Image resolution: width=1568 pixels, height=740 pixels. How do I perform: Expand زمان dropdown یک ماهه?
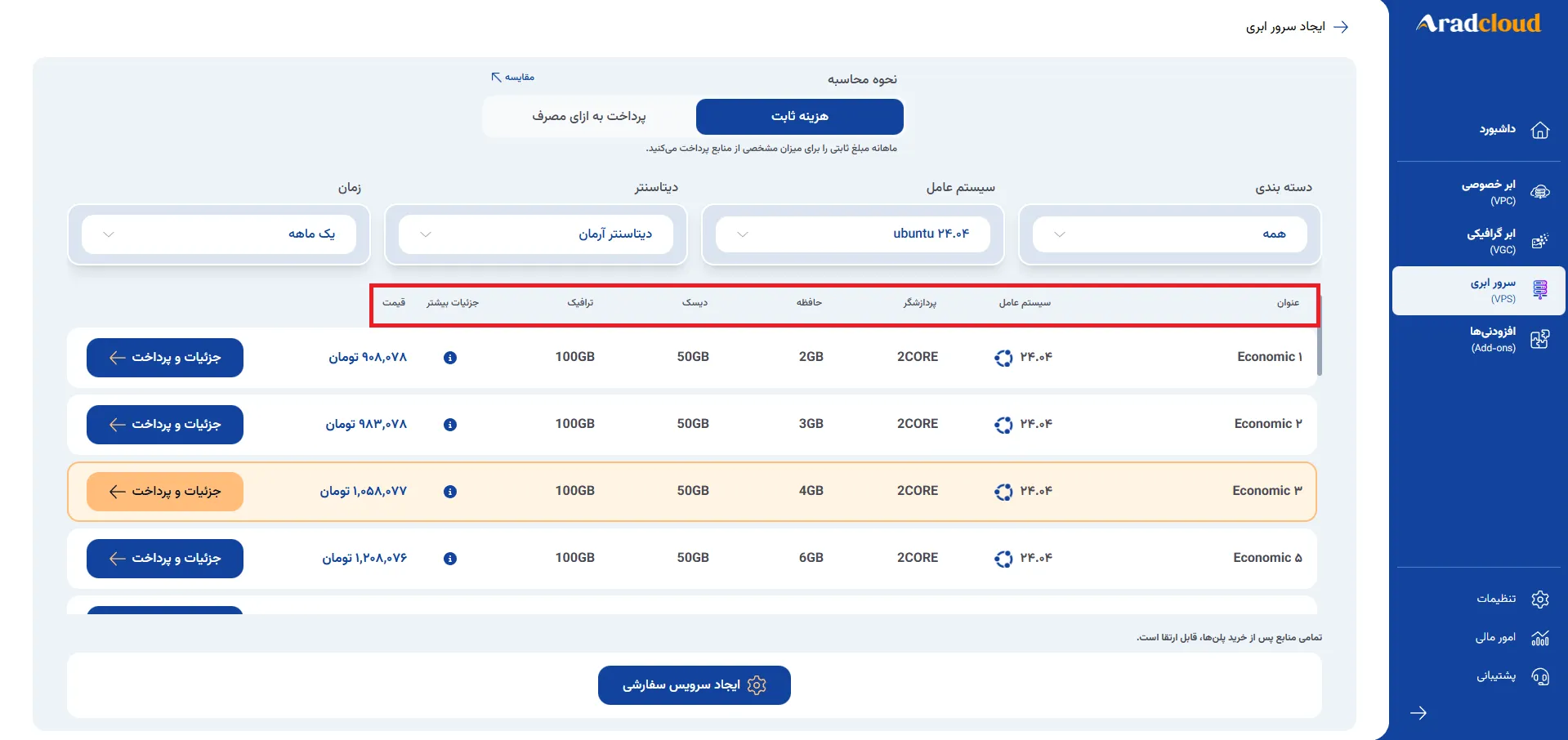tap(219, 234)
